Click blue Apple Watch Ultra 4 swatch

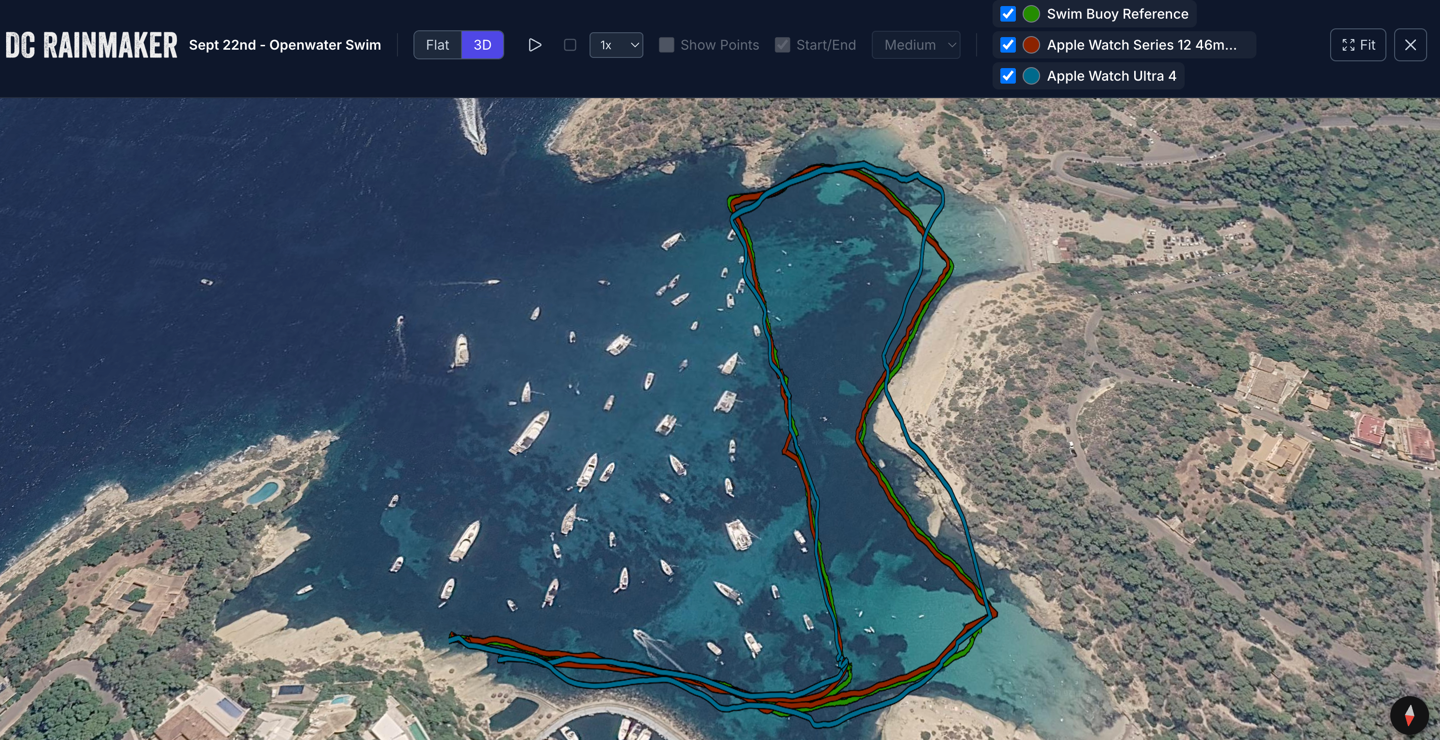[x=1031, y=76]
